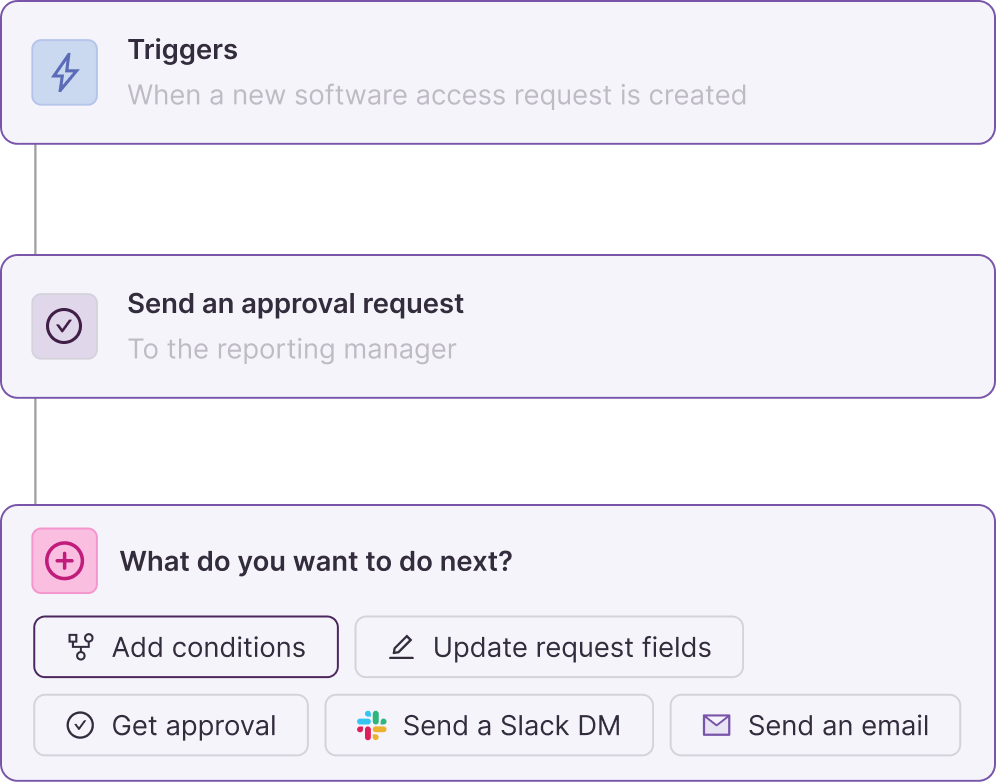Click the branch icon in Add conditions
This screenshot has width=996, height=782.
tap(80, 647)
